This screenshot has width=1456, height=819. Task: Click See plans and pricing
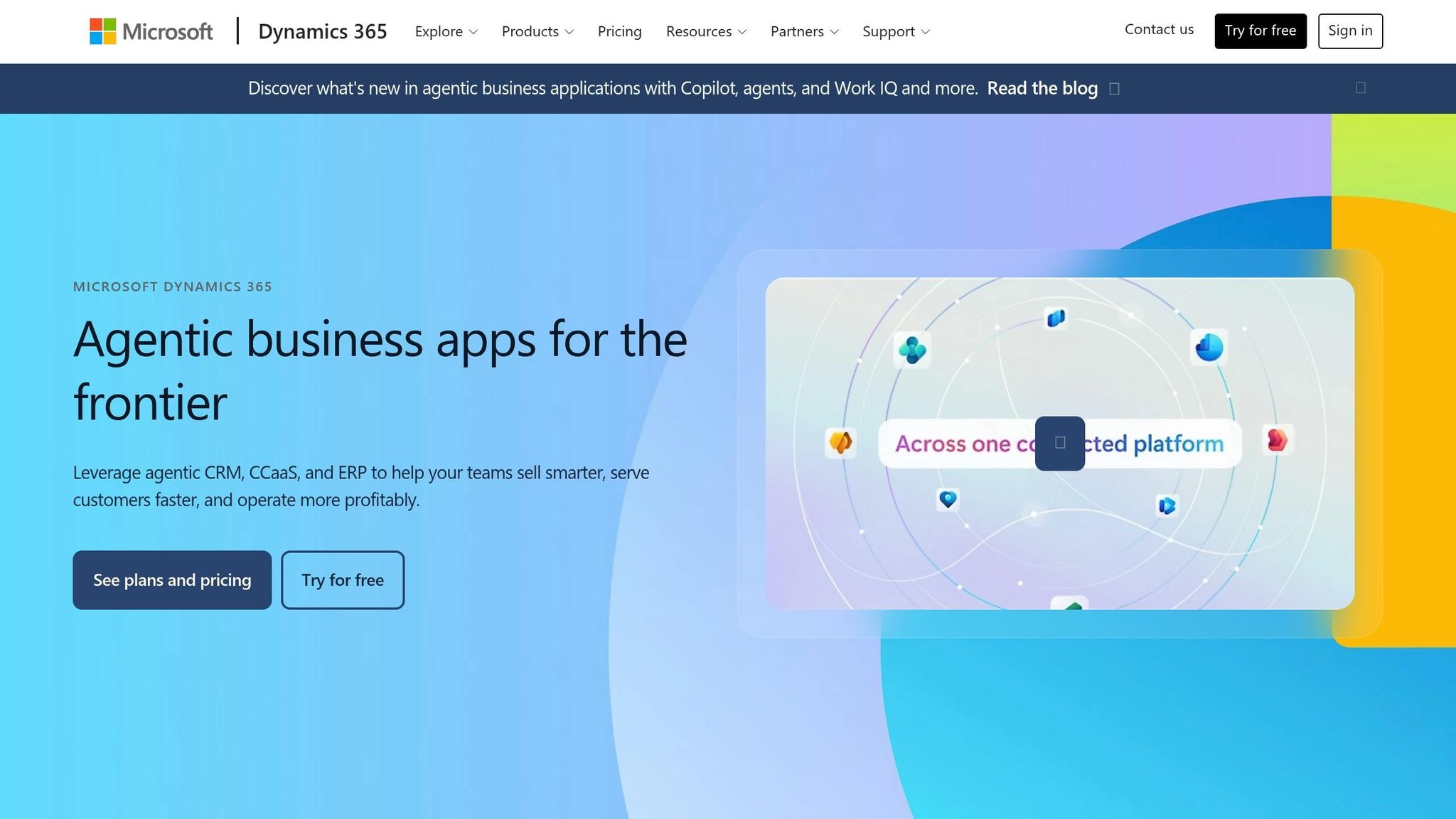click(x=172, y=579)
